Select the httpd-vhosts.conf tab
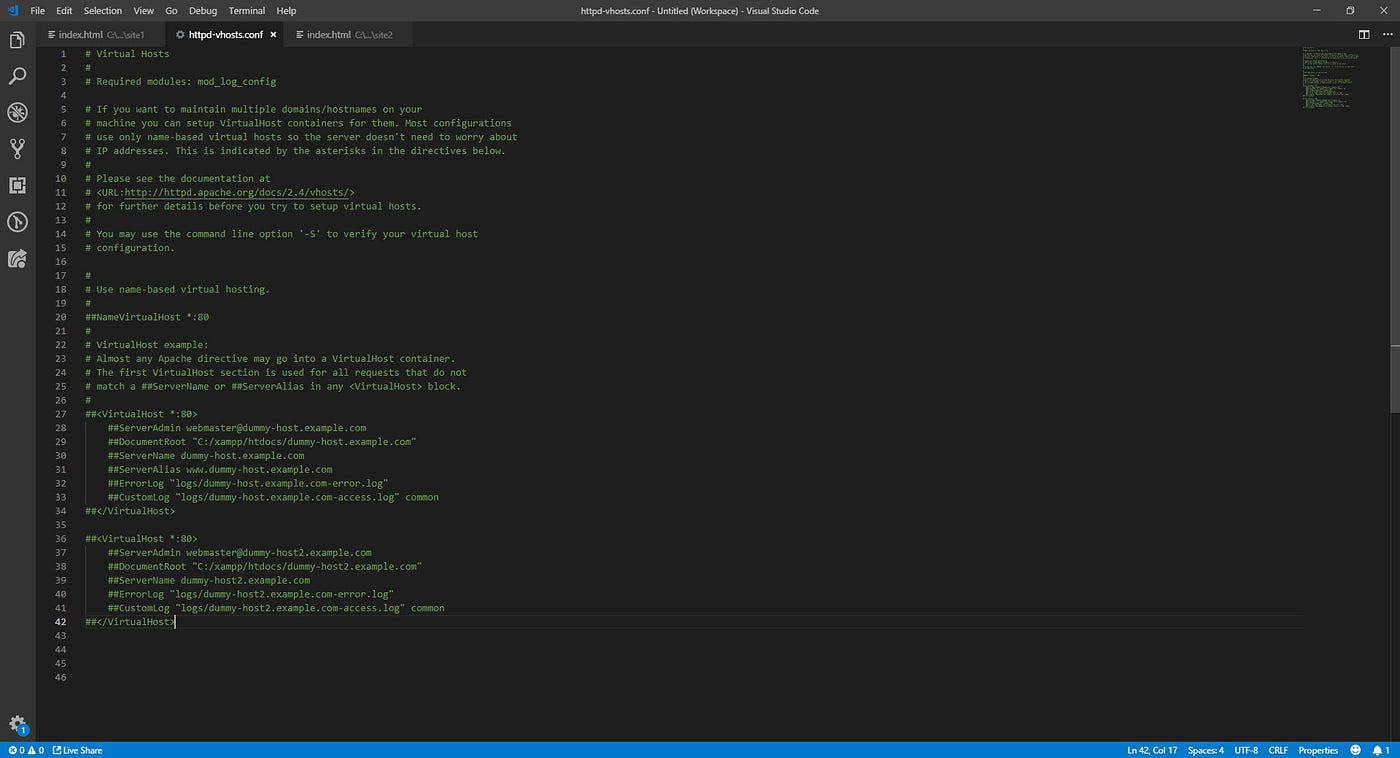Viewport: 1400px width, 758px height. pyautogui.click(x=224, y=34)
